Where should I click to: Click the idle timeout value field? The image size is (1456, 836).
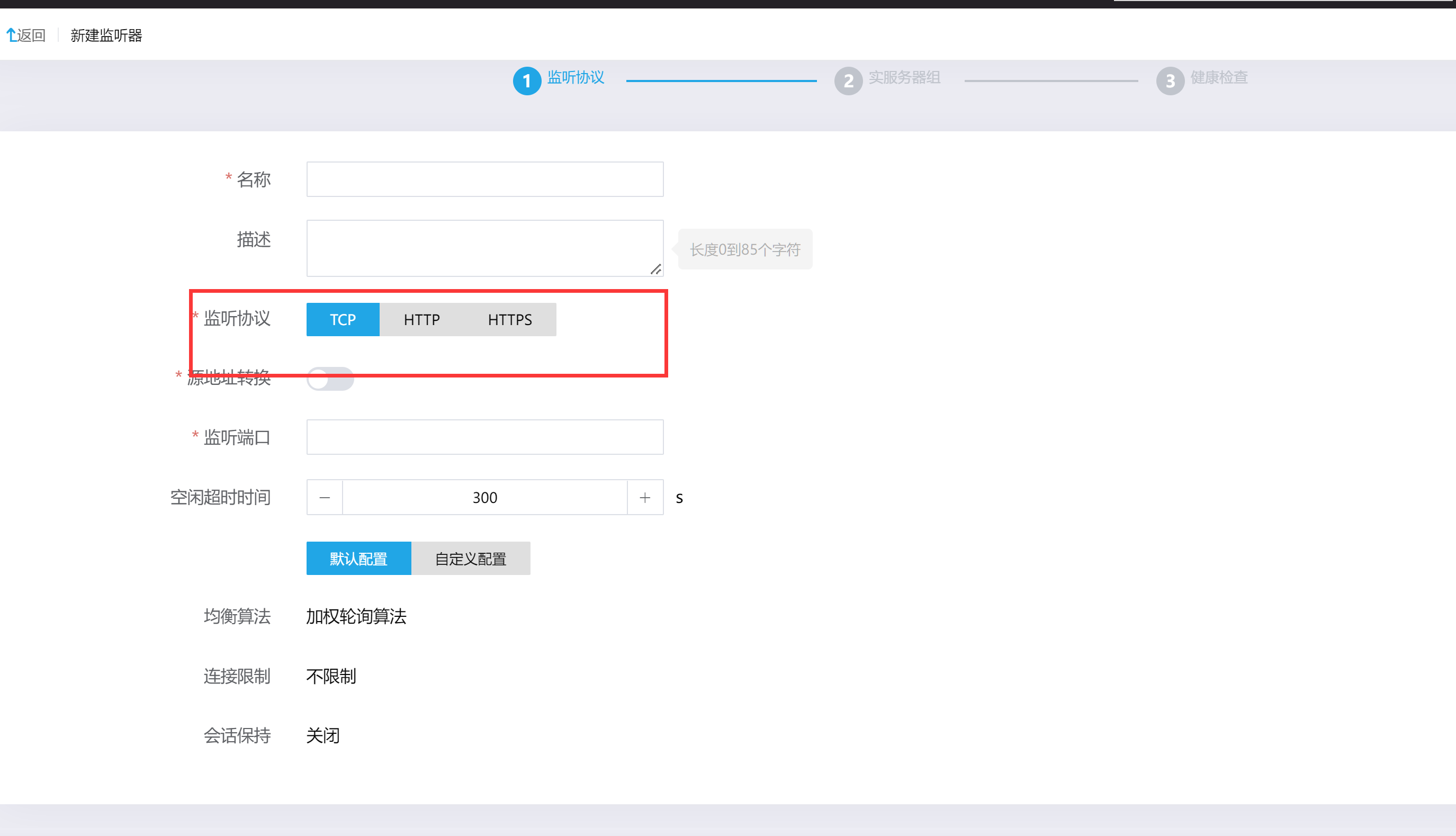click(484, 497)
